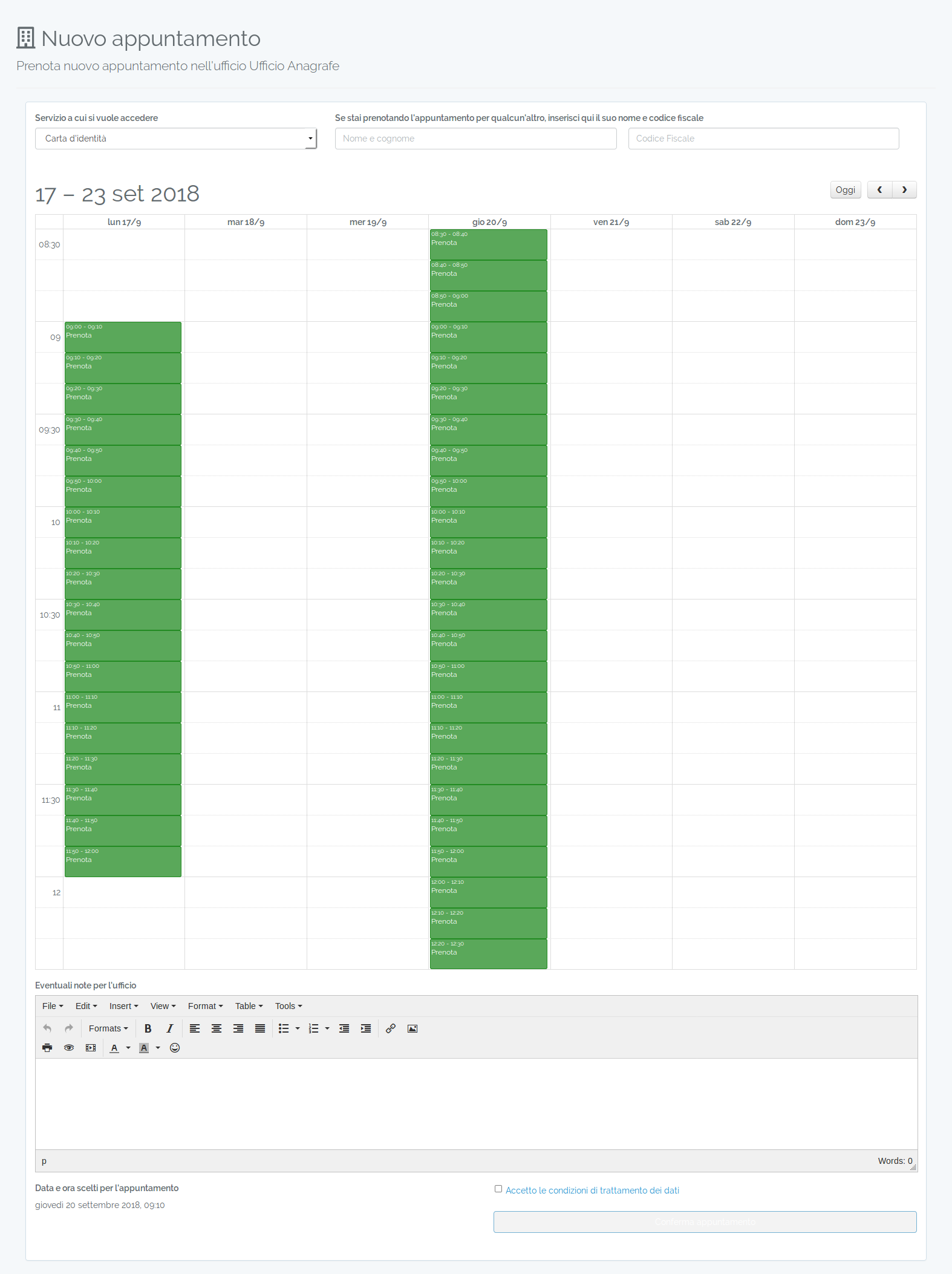Open the Carta d'identità service dropdown
The width and height of the screenshot is (952, 1274).
(176, 139)
